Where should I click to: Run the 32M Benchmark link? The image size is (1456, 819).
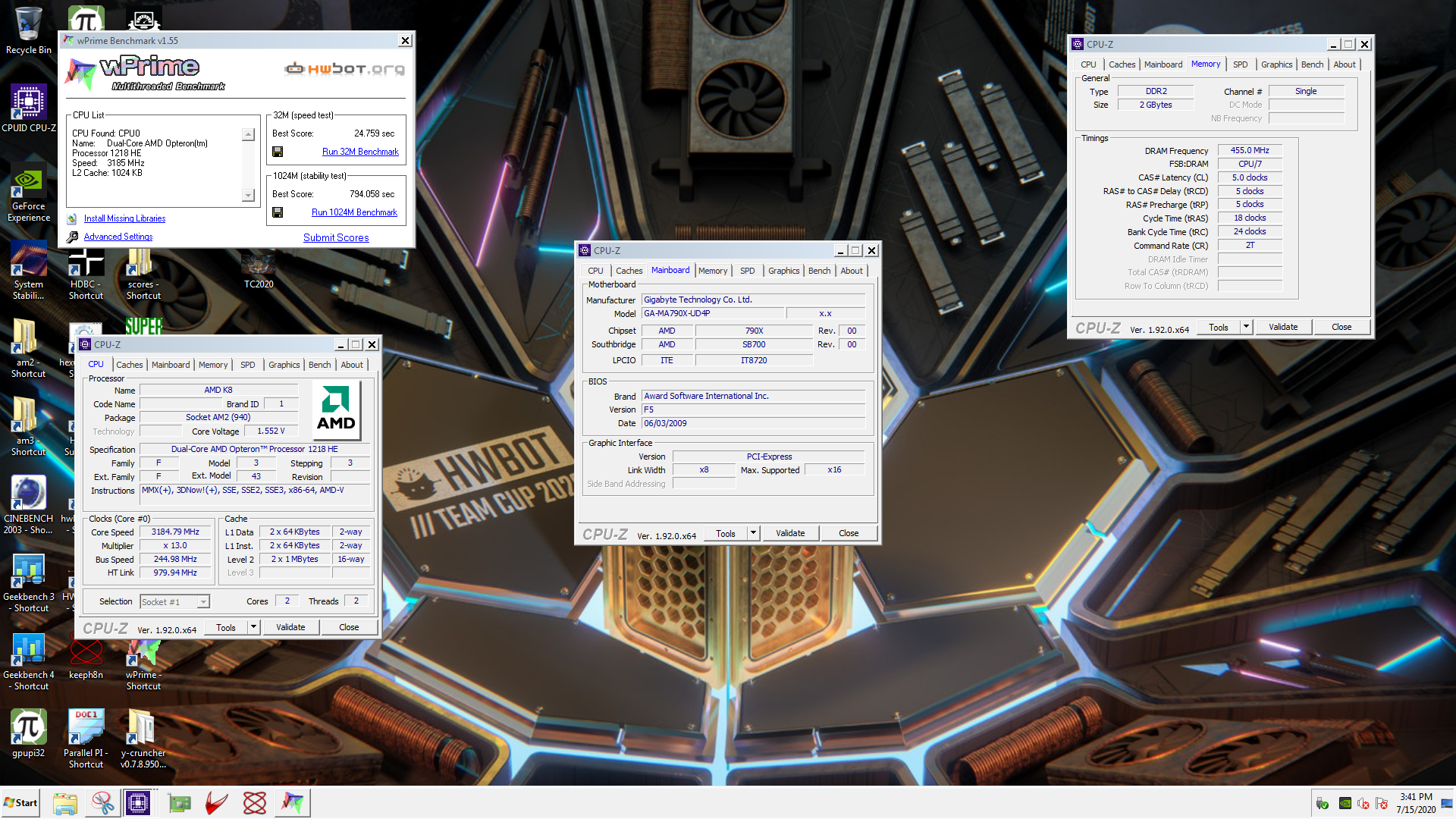tap(360, 152)
